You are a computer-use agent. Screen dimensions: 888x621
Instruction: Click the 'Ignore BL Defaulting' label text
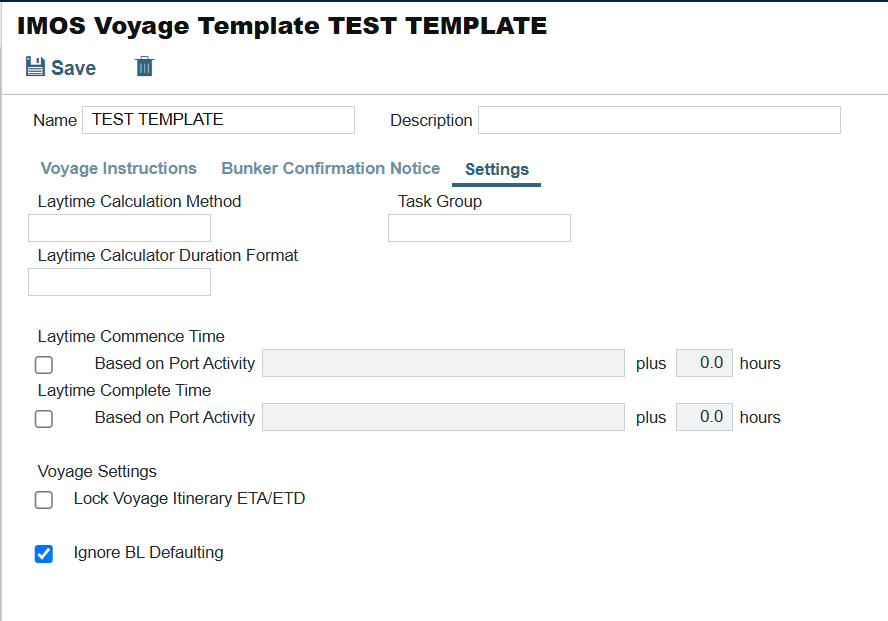click(x=148, y=553)
